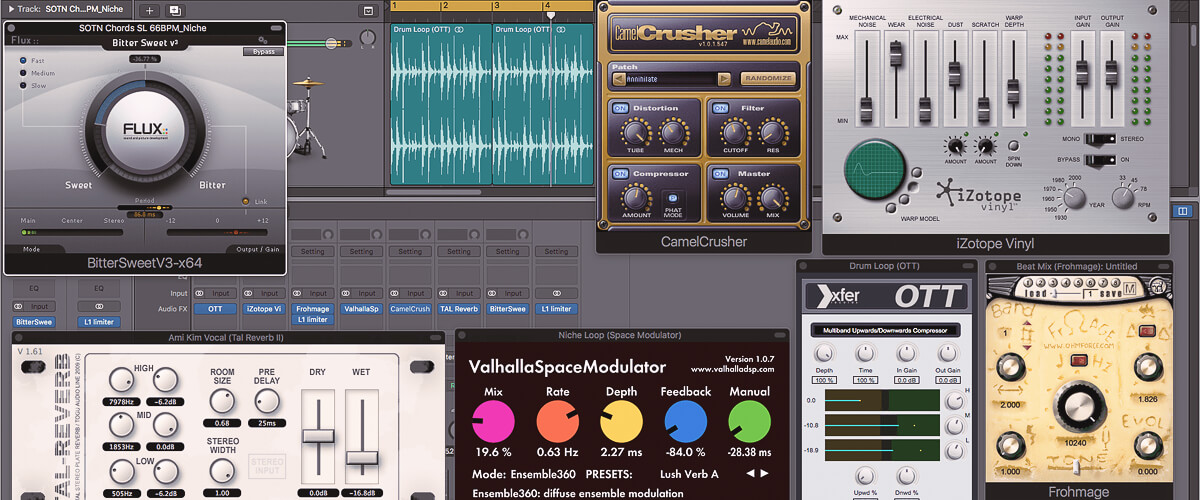Click the CamelCrush audio FX slot

(x=411, y=310)
